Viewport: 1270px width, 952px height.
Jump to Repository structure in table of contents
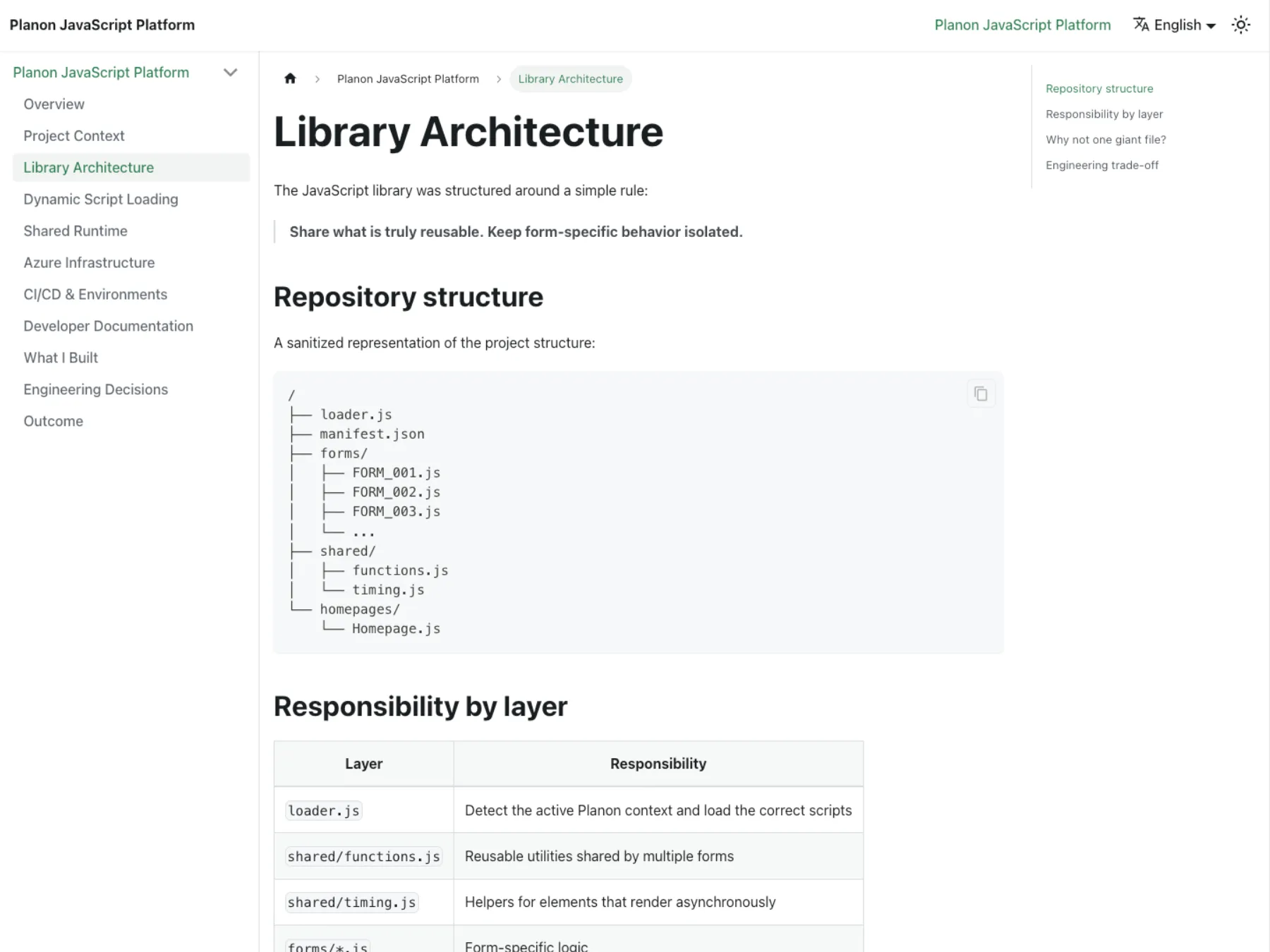pyautogui.click(x=1099, y=88)
